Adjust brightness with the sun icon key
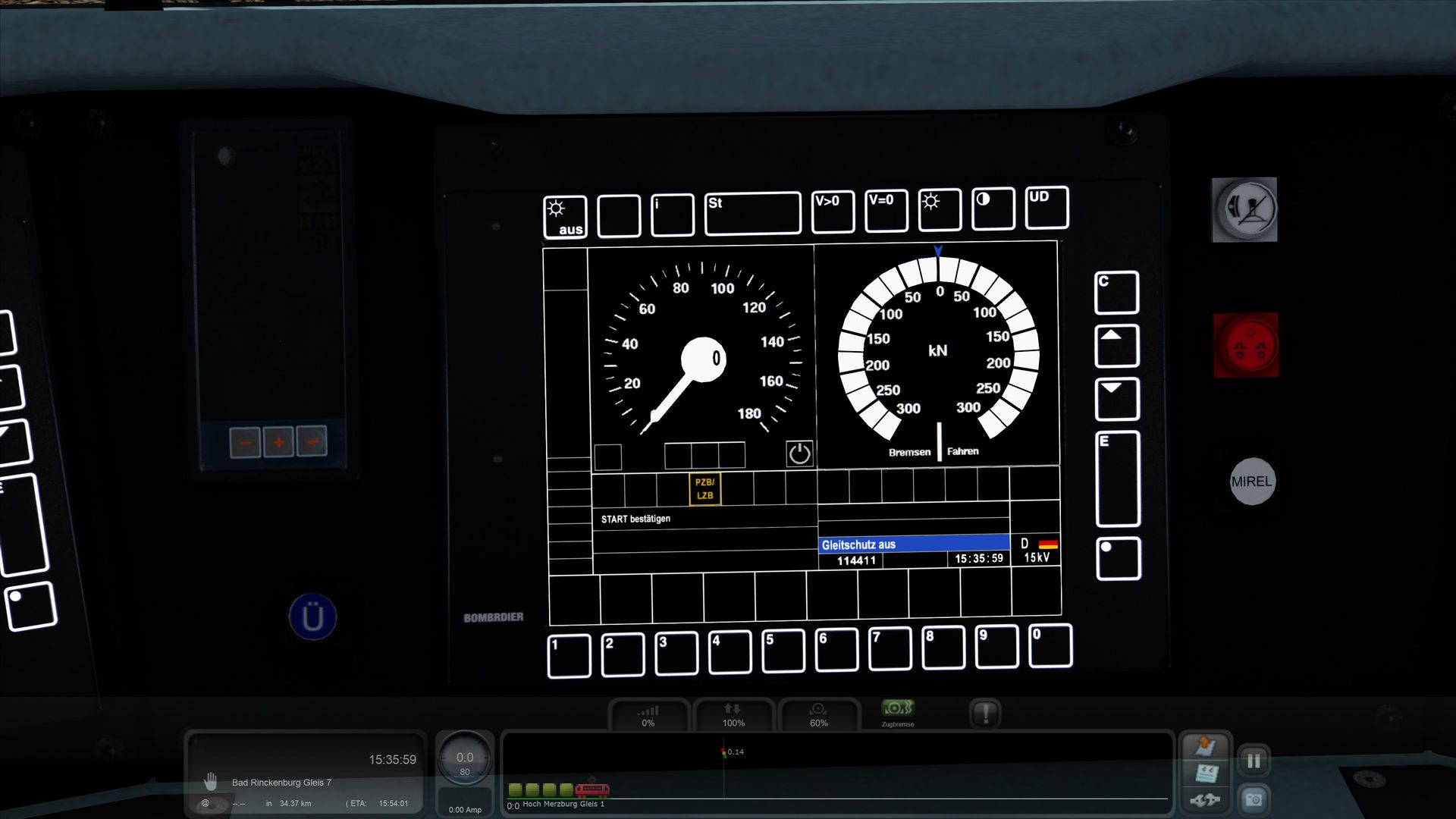 click(940, 209)
